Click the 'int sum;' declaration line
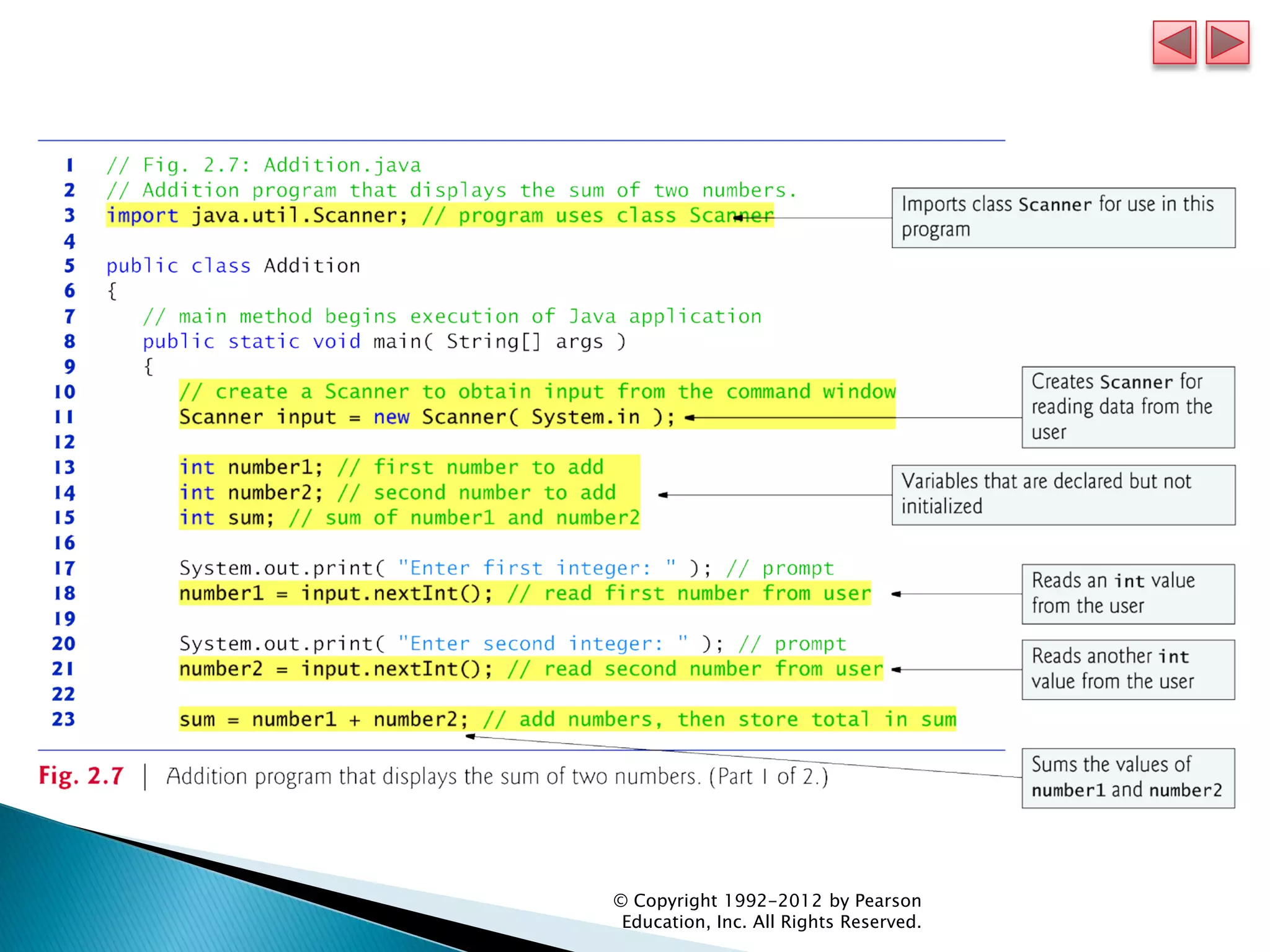Image resolution: width=1270 pixels, height=952 pixels. tap(408, 518)
